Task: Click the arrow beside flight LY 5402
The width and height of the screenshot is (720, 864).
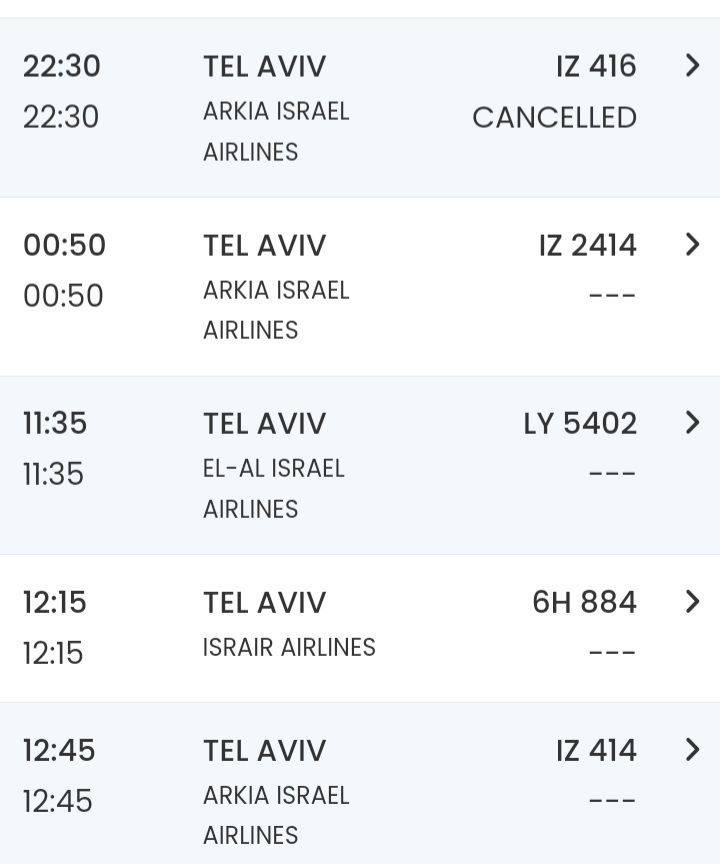Action: [x=692, y=423]
